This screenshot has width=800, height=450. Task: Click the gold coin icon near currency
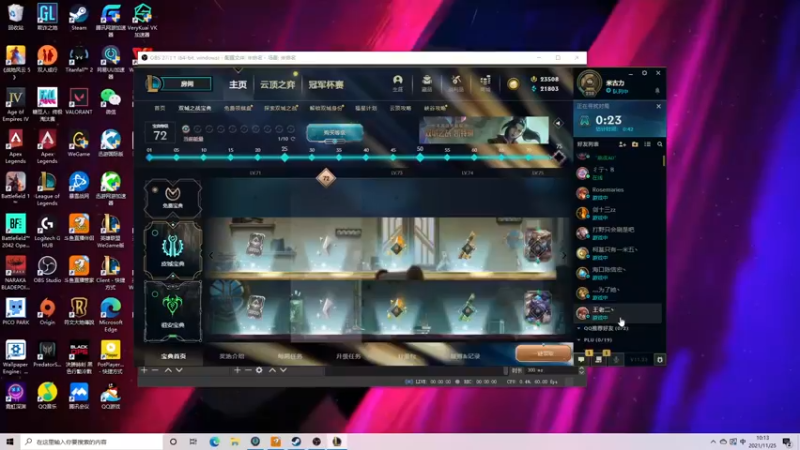pyautogui.click(x=513, y=84)
